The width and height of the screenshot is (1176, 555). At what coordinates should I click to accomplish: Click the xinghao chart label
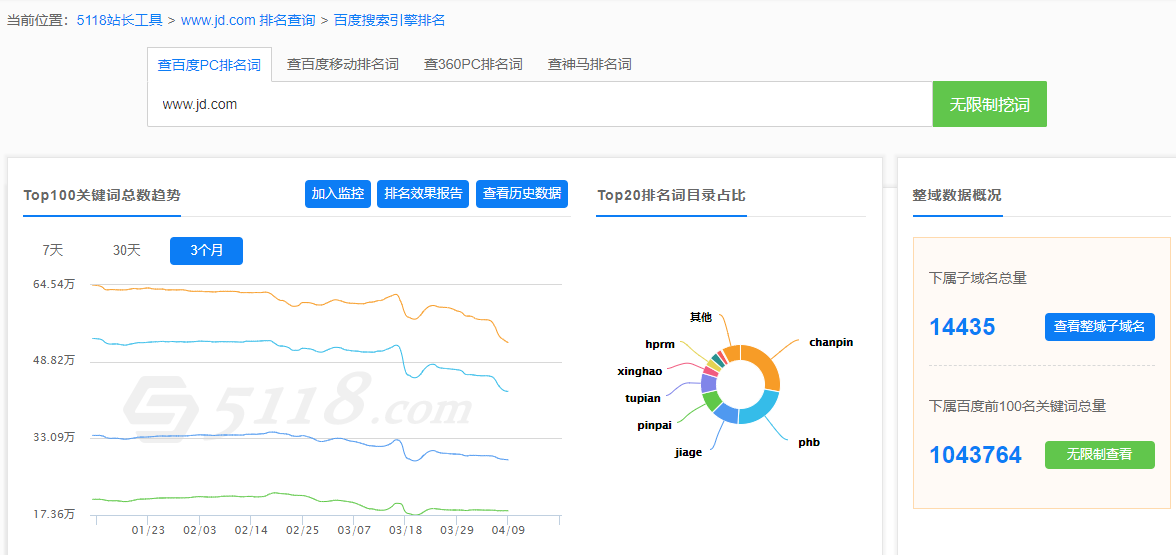click(x=640, y=371)
